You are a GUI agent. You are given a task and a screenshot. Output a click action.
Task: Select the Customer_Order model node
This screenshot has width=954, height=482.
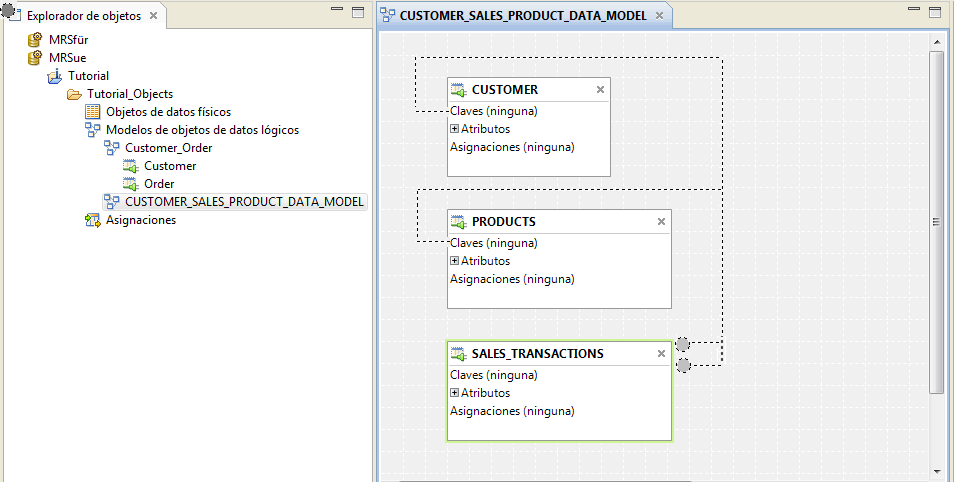(x=169, y=148)
